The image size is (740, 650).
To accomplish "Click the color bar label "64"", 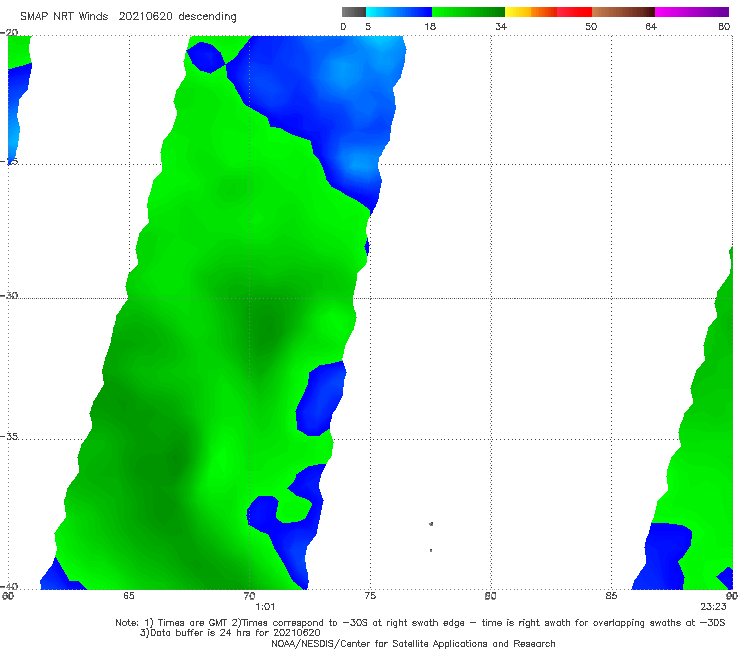I will (651, 27).
